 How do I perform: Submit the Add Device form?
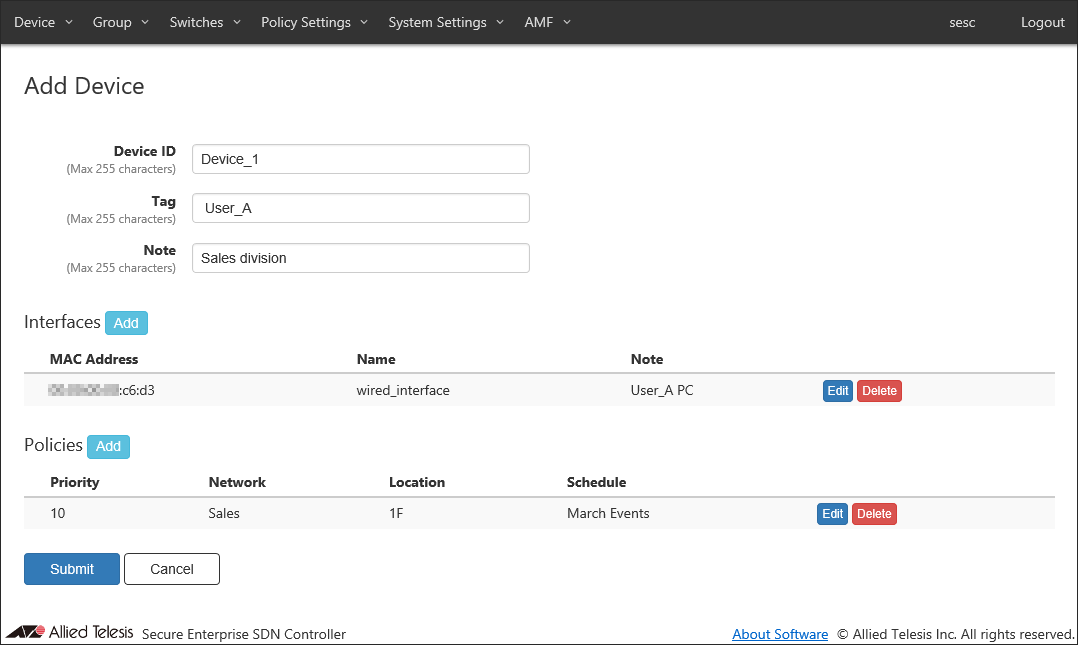coord(72,569)
